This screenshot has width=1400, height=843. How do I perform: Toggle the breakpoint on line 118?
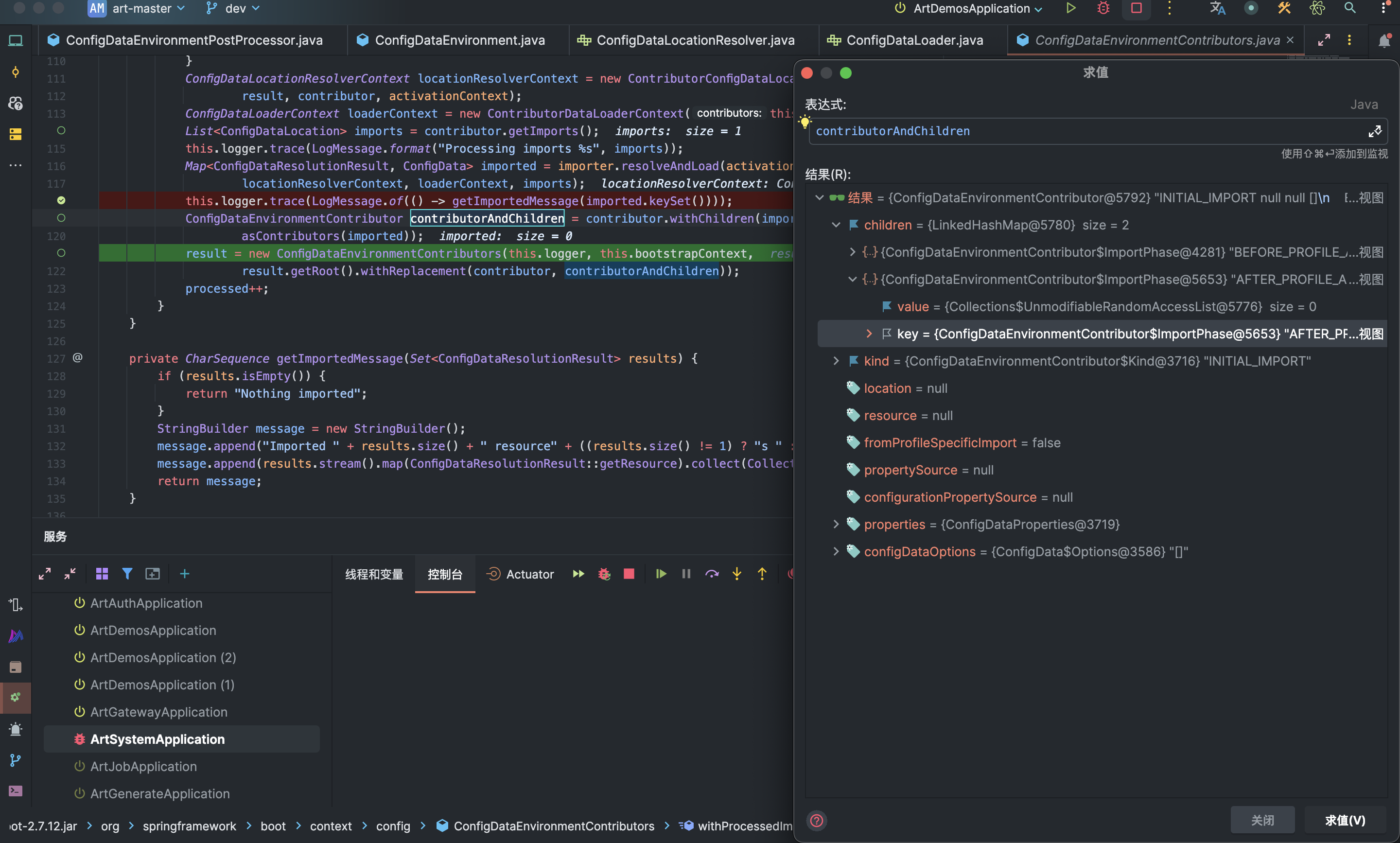(x=61, y=200)
